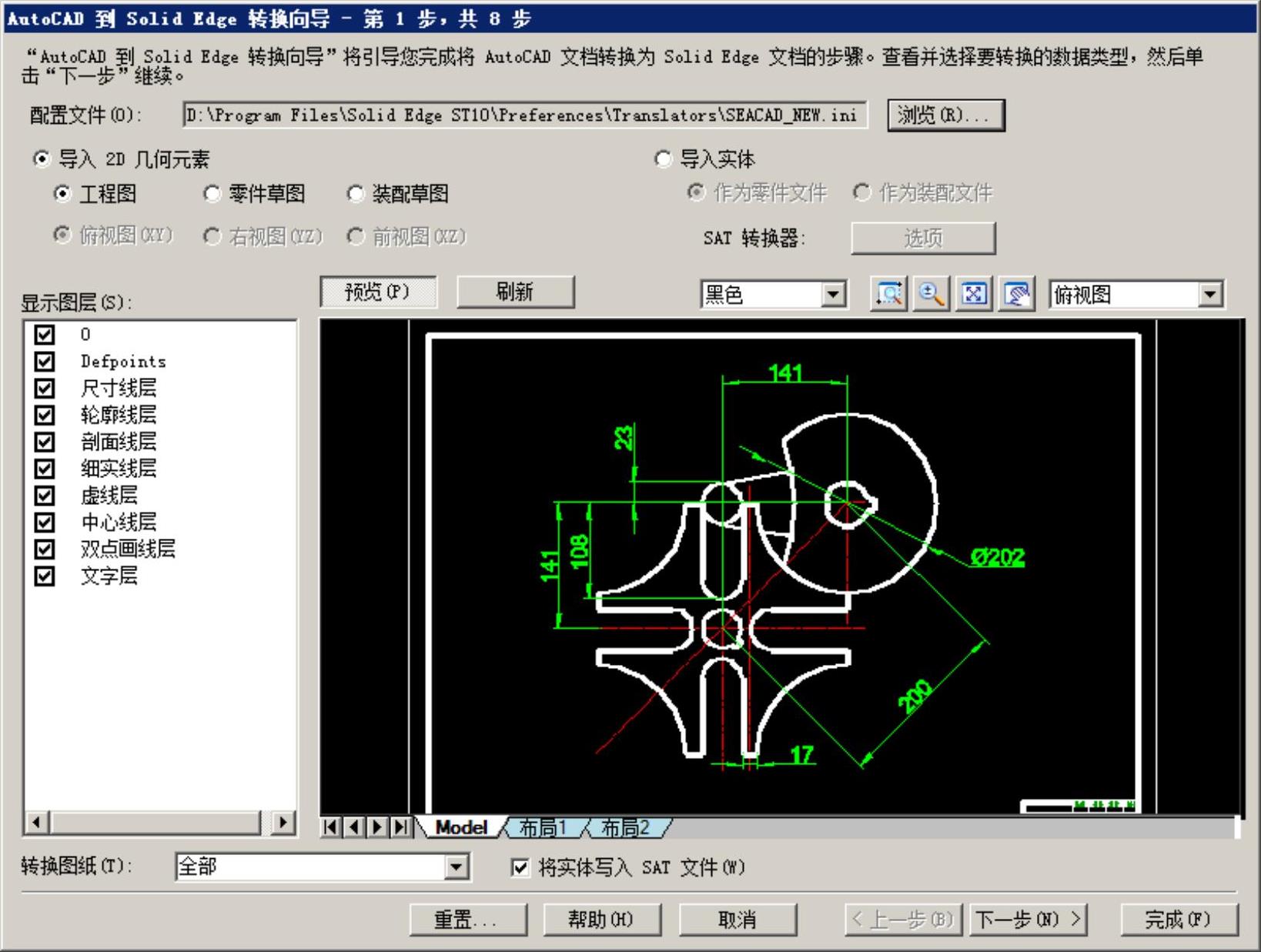Viewport: 1261px width, 952px height.
Task: Open the 俯视图 view dropdown
Action: pyautogui.click(x=1210, y=294)
